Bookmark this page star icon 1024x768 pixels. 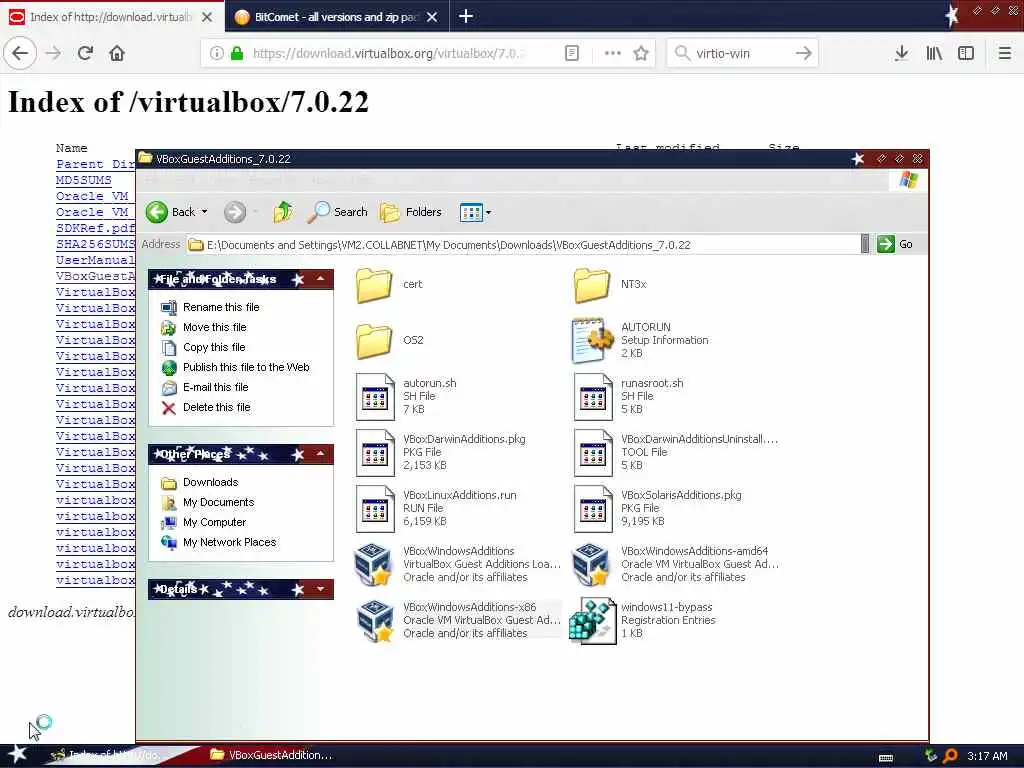(x=641, y=54)
